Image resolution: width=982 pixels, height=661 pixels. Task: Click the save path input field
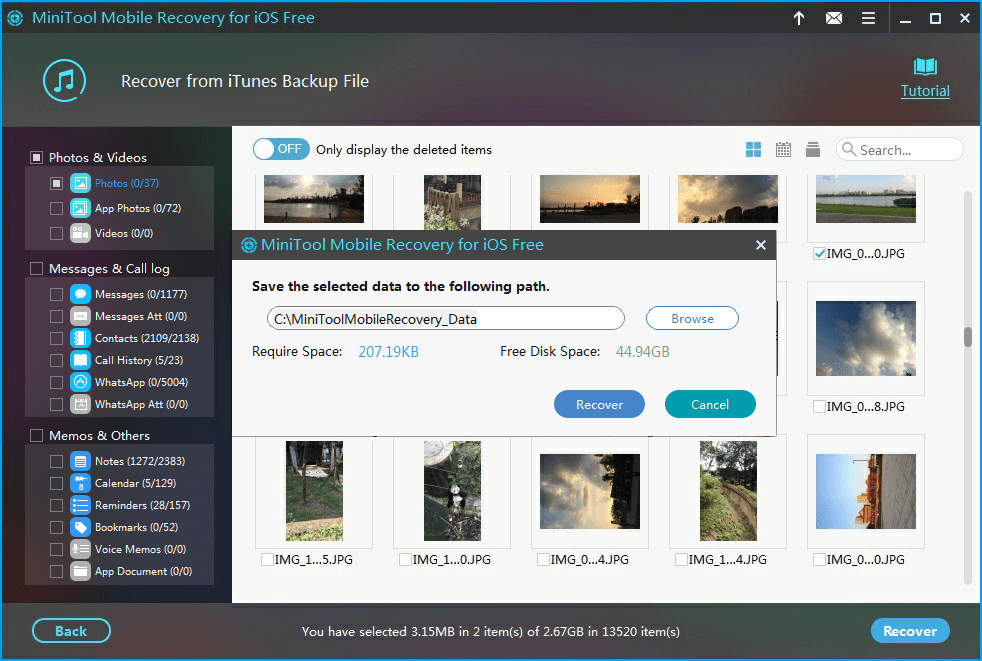coord(446,318)
